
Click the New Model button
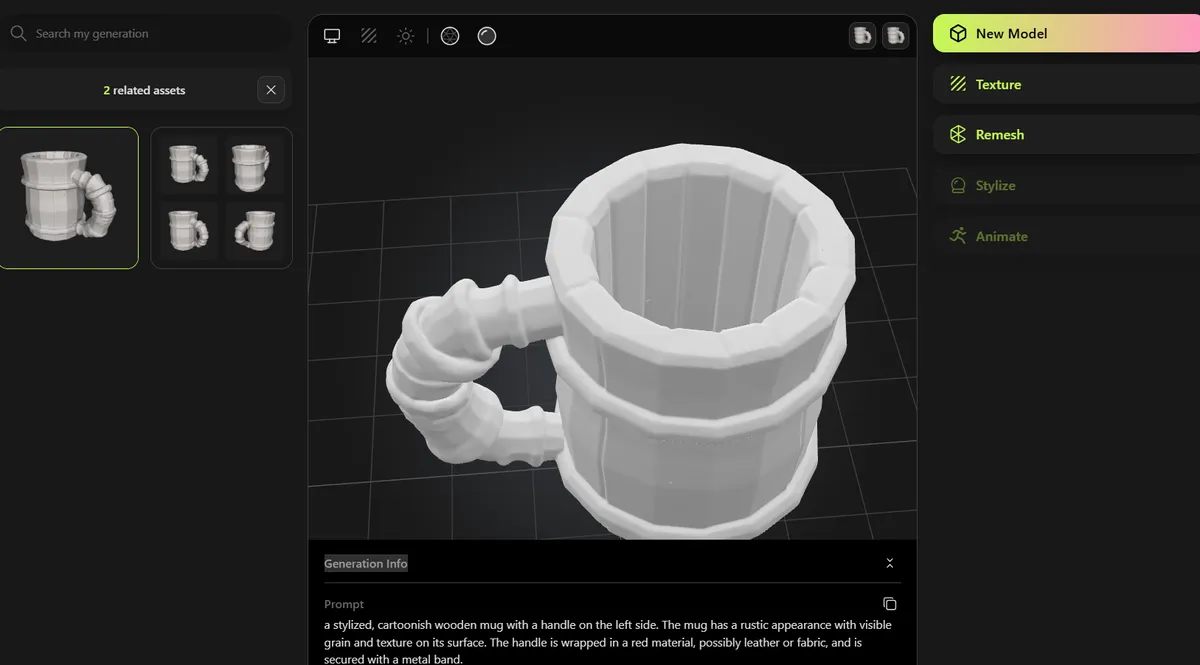click(x=1066, y=33)
